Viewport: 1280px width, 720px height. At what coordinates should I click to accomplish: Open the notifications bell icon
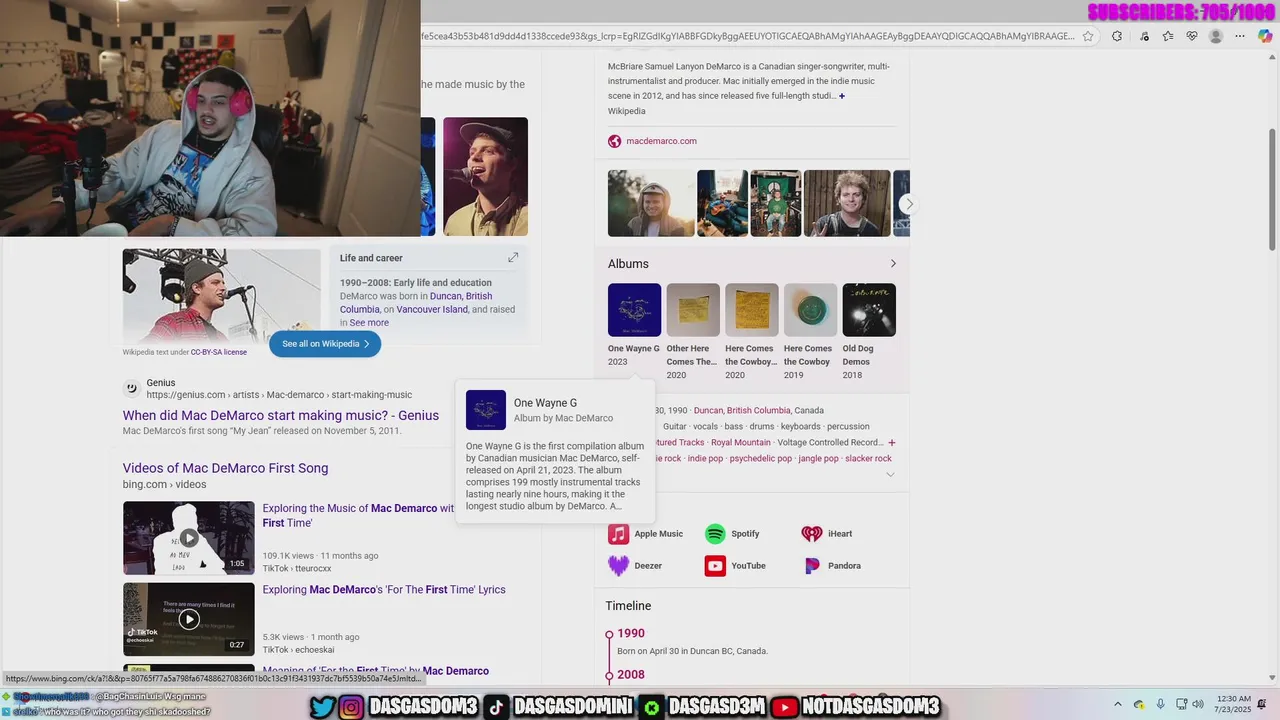[1262, 704]
